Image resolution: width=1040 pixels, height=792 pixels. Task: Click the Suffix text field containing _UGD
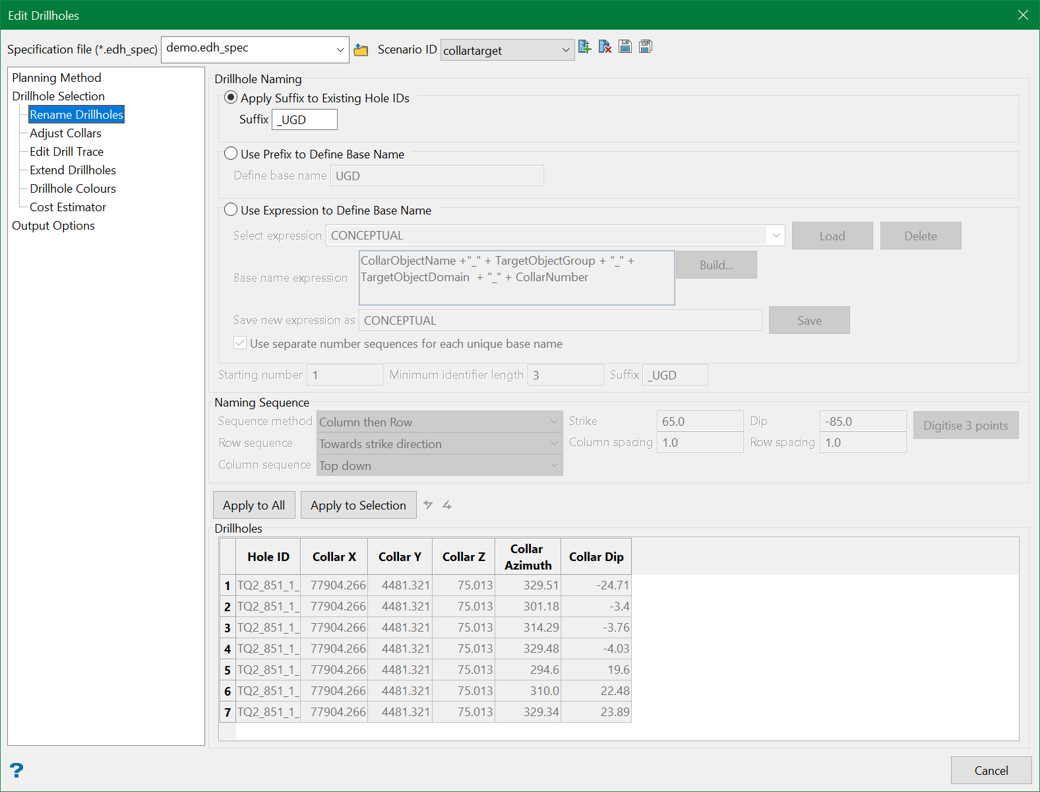(305, 120)
